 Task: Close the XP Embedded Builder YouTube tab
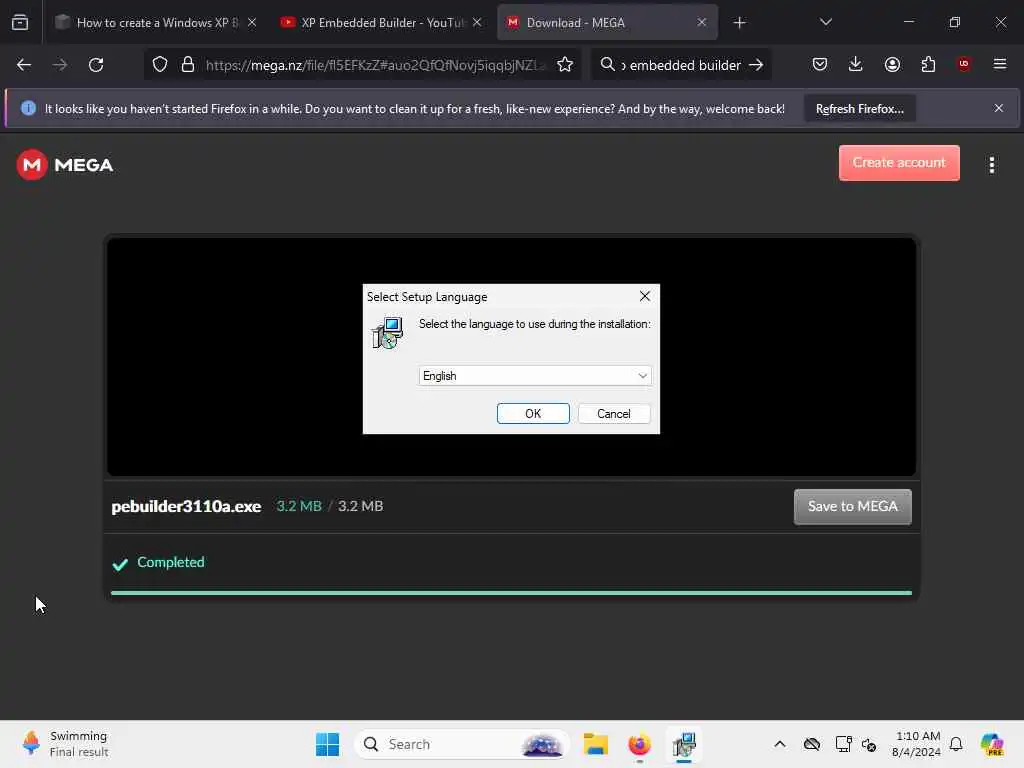pyautogui.click(x=477, y=22)
